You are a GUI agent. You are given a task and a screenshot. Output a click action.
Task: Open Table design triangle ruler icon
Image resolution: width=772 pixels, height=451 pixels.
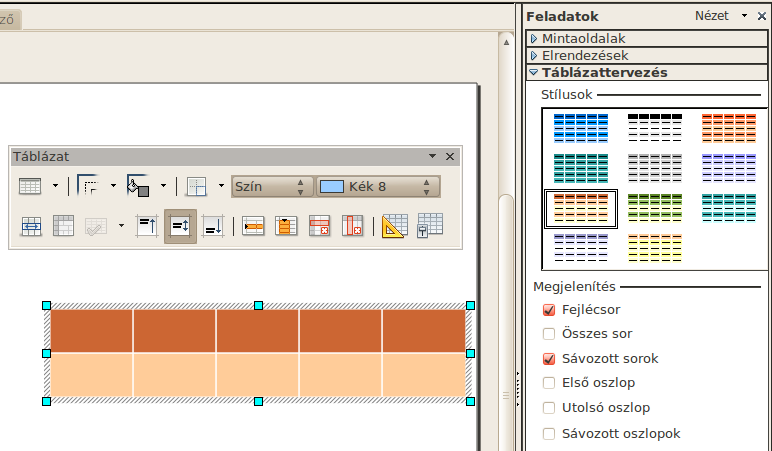tap(395, 226)
